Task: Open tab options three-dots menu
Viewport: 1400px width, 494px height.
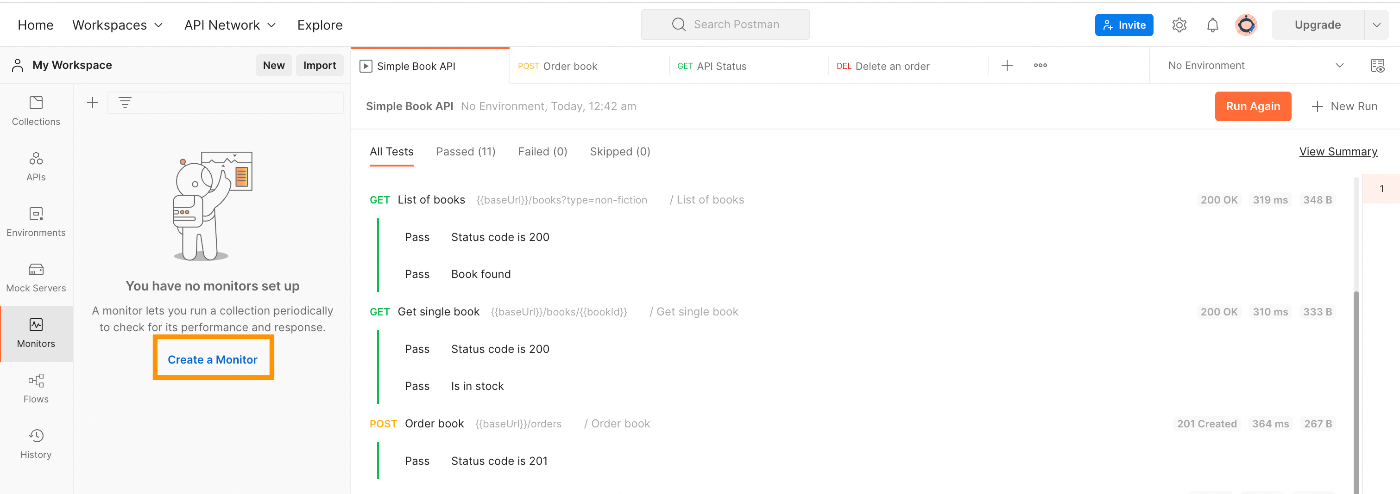Action: click(1040, 66)
